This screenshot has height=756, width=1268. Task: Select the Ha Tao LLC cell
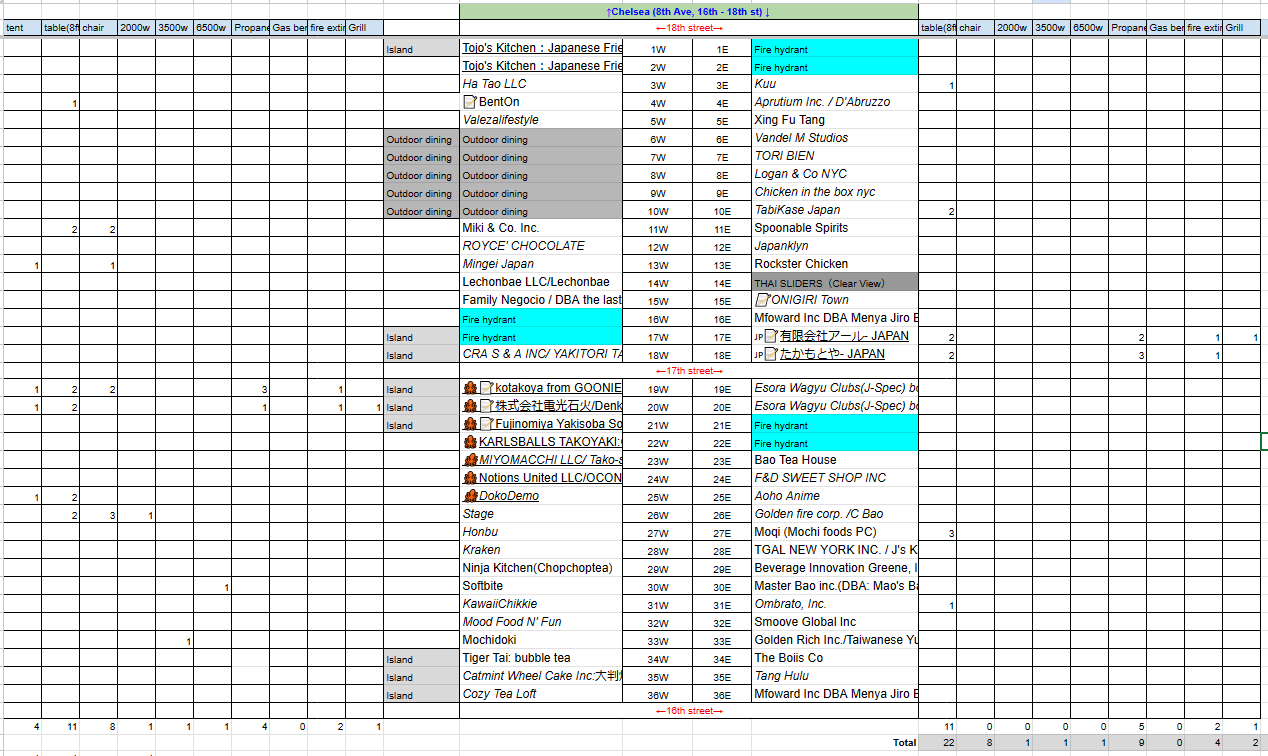[x=541, y=84]
